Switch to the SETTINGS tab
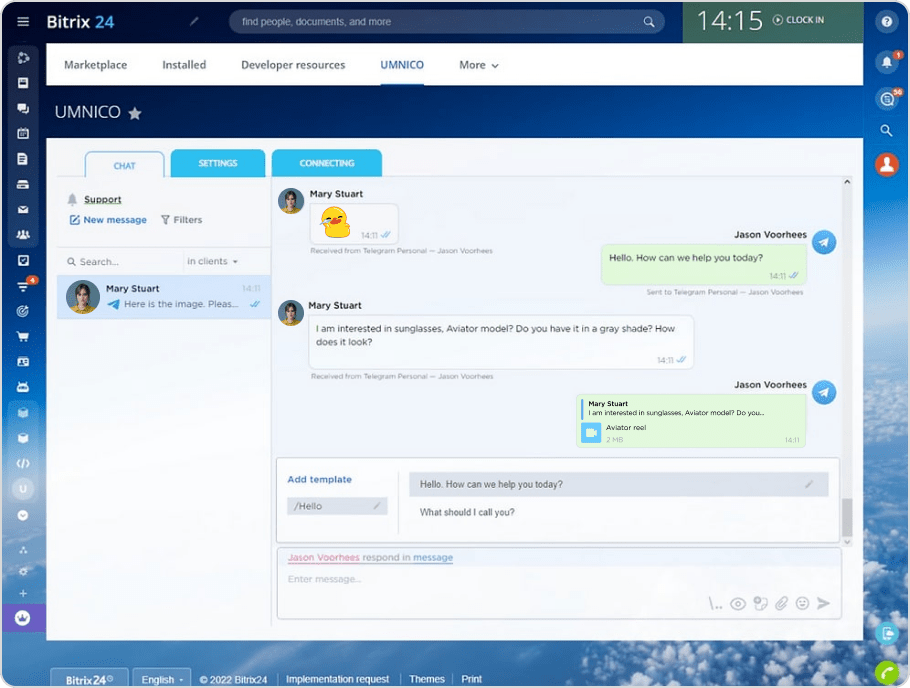The width and height of the screenshot is (910, 688). pyautogui.click(x=217, y=163)
